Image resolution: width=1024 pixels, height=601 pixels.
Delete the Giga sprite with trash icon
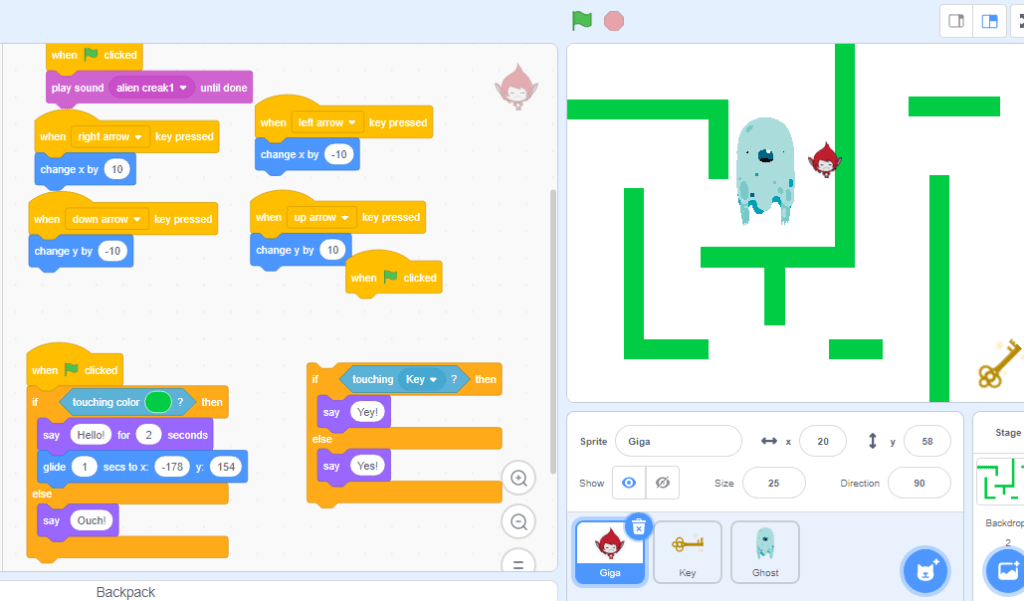tap(639, 526)
